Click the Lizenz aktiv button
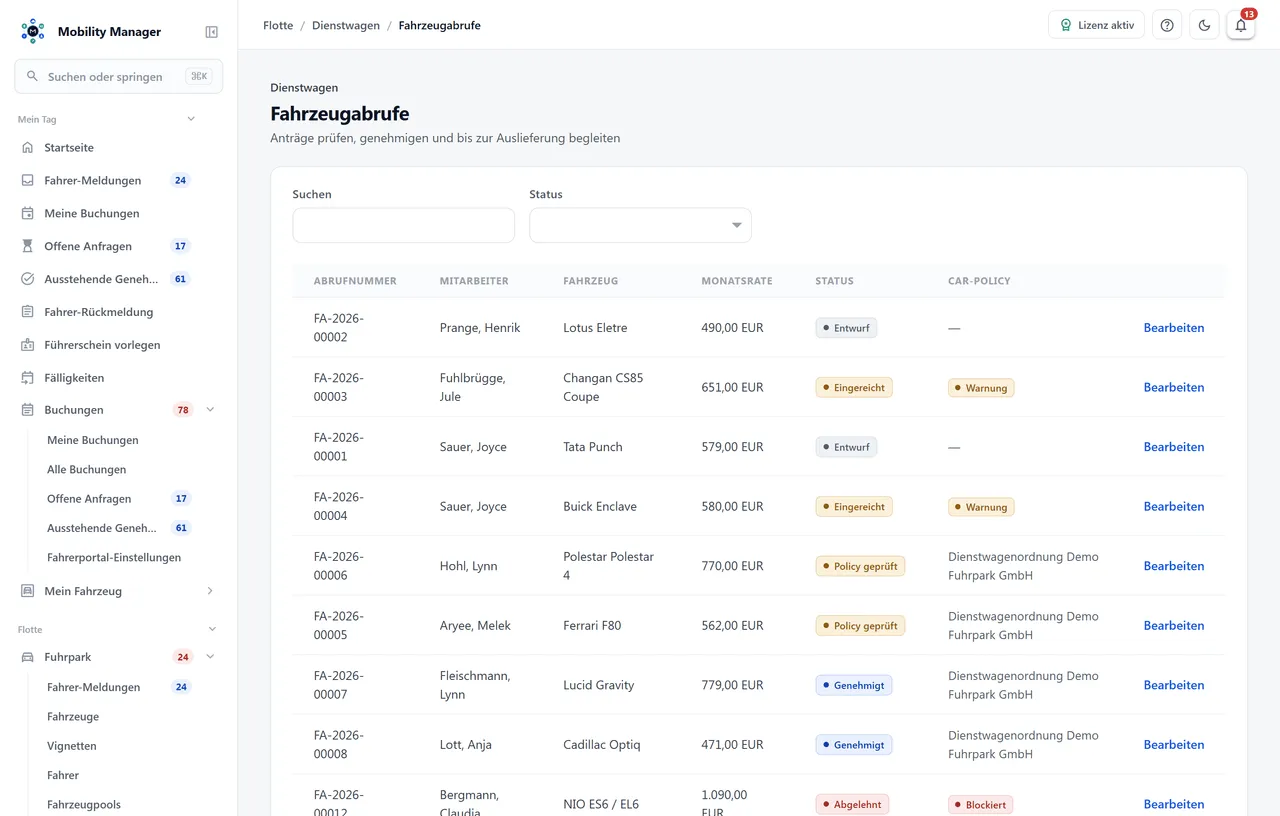This screenshot has width=1280, height=816. coord(1096,25)
